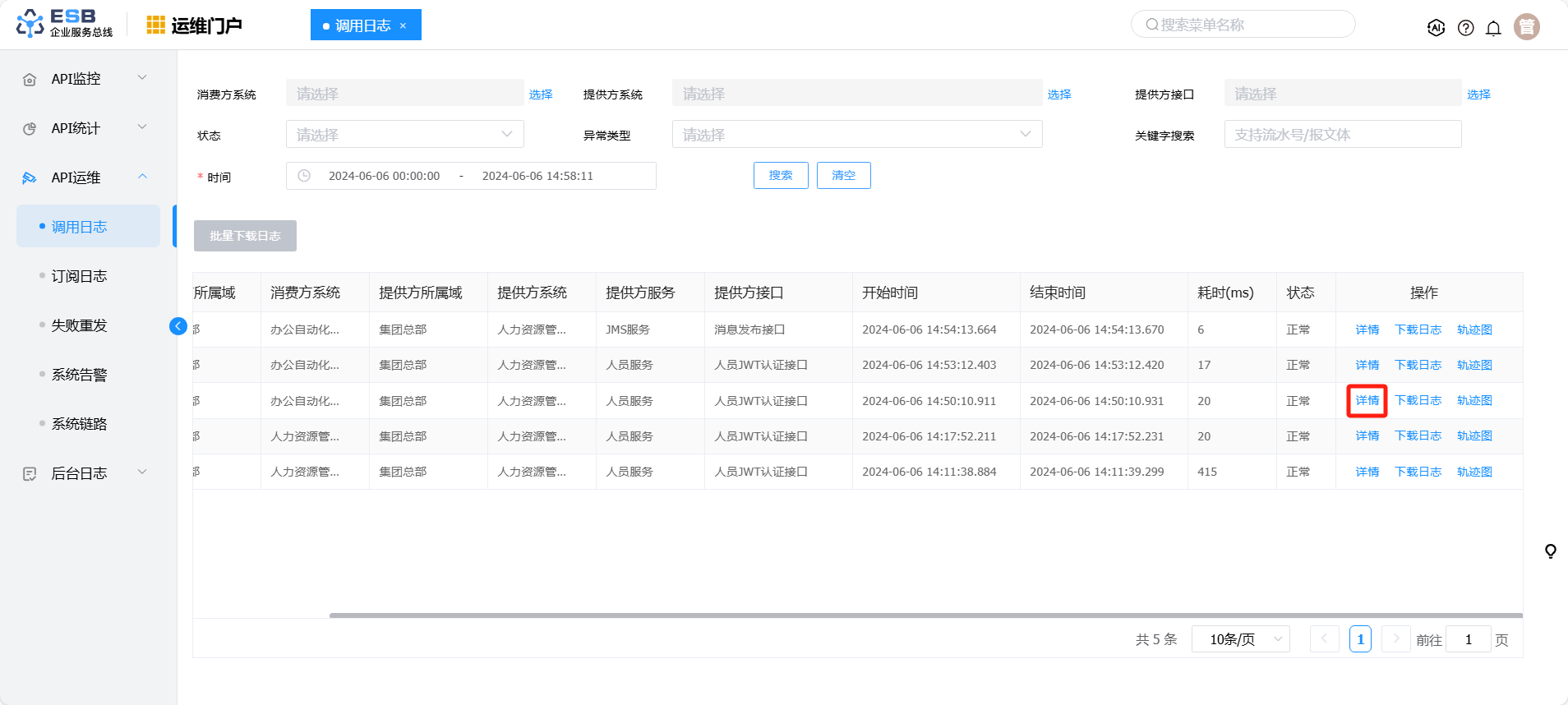This screenshot has width=1568, height=705.
Task: Select 系统告警 in the sidebar
Action: pyautogui.click(x=79, y=375)
